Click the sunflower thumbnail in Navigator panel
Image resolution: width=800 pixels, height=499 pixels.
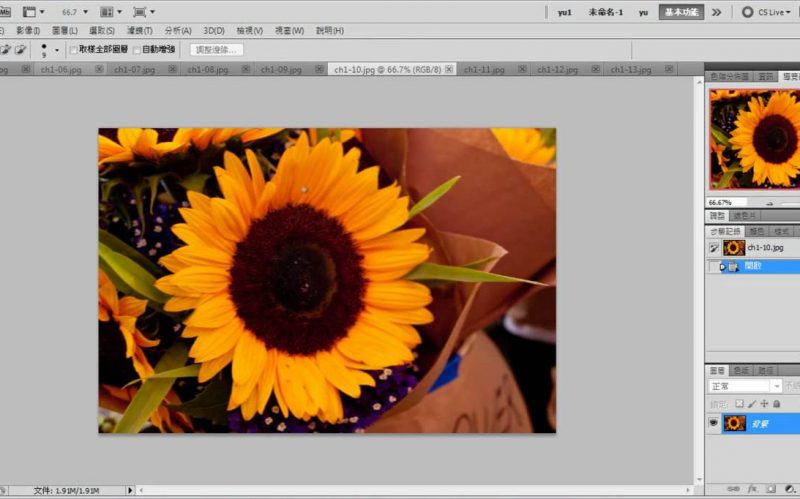coord(757,138)
